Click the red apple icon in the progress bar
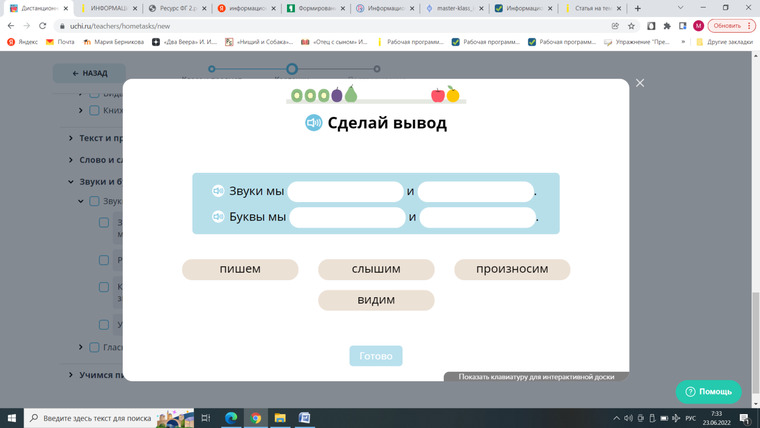Screen dimensions: 760x428 437,95
